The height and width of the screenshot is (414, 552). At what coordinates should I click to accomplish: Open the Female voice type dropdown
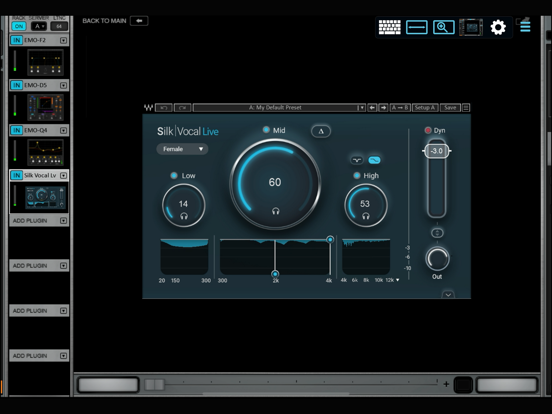182,149
